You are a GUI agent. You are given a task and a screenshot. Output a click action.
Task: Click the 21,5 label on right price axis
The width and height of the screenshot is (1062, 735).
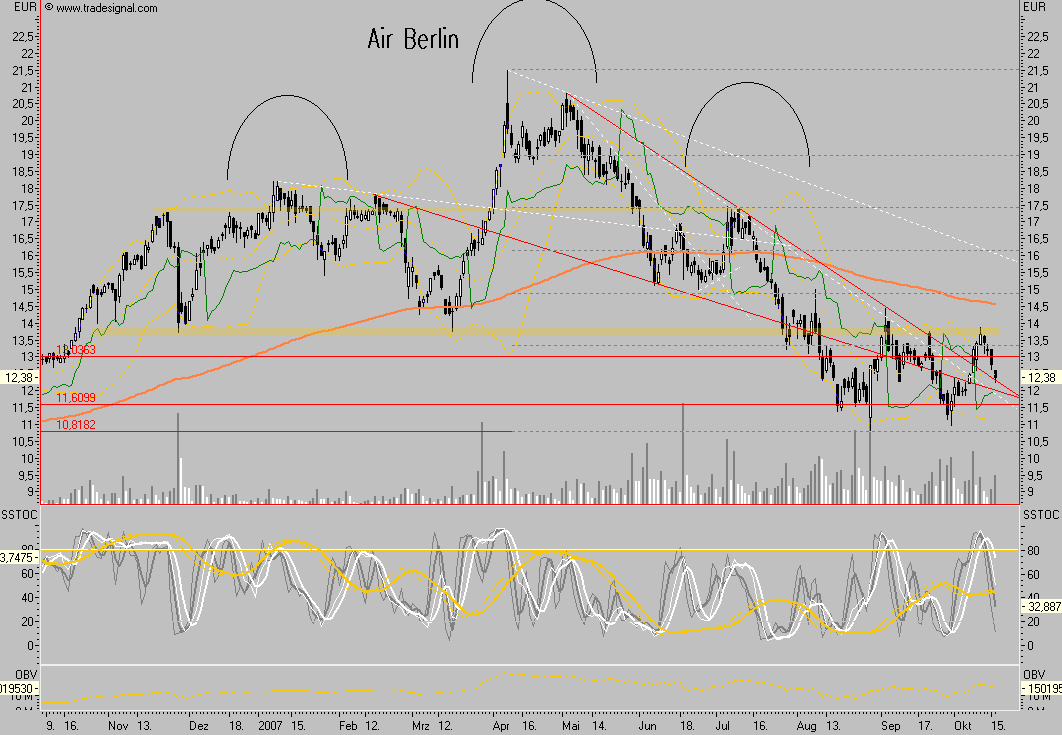[1035, 70]
